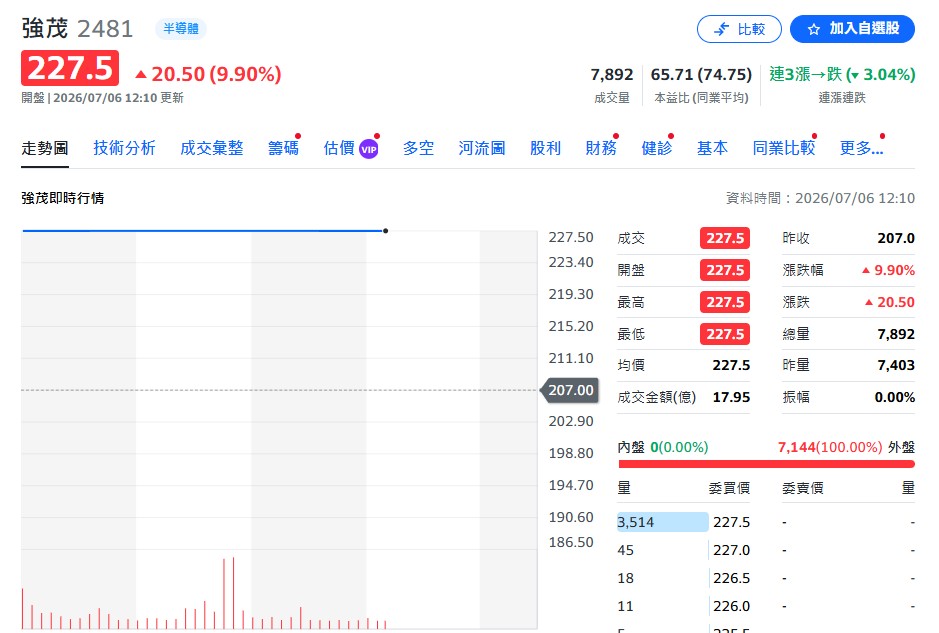This screenshot has height=633, width=939.
Task: Open the 半導體 industry tag
Action: pyautogui.click(x=181, y=28)
